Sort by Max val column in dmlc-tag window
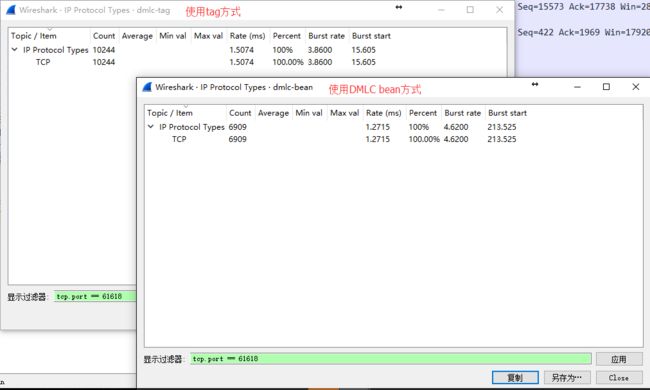This screenshot has height=390, width=650. pyautogui.click(x=209, y=36)
